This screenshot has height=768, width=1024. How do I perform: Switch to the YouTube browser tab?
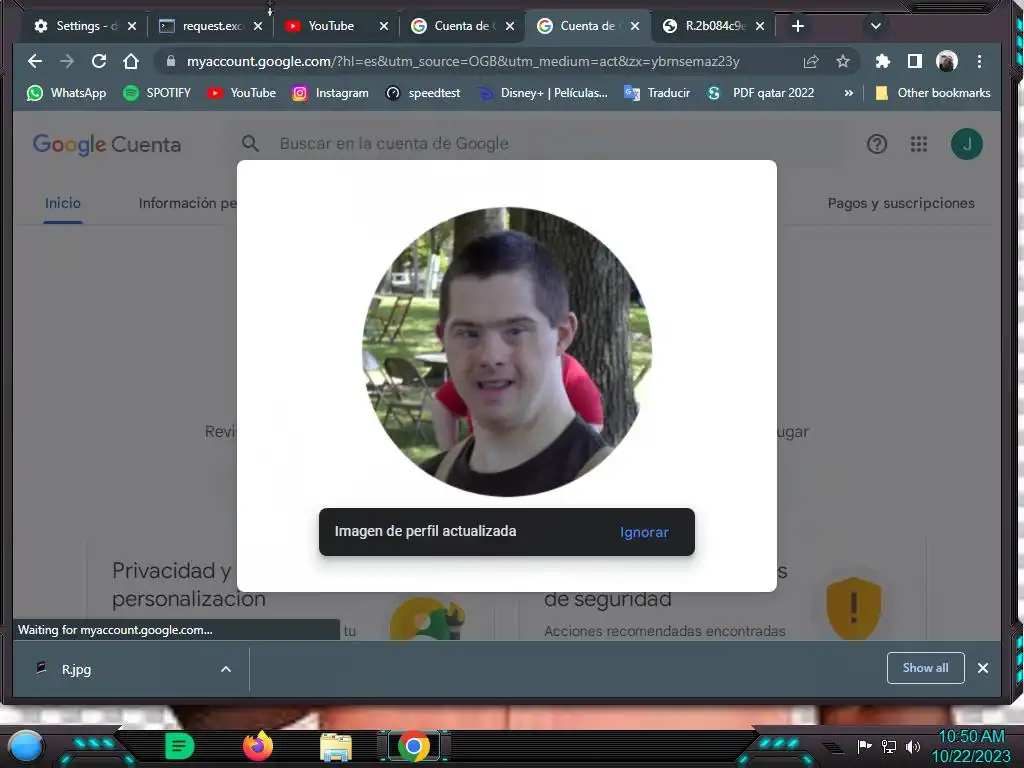[330, 26]
